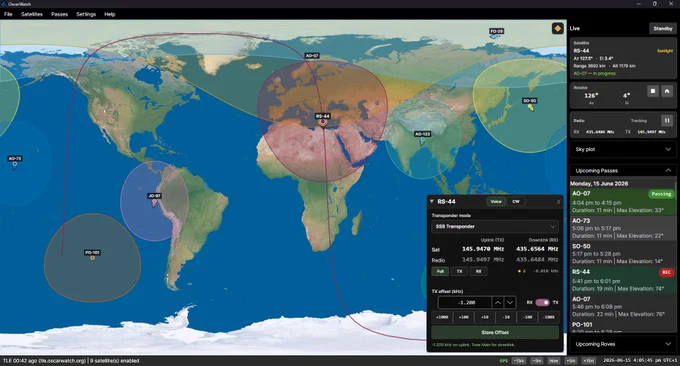This screenshot has height=366, width=680.
Task: Add +10 to TX offset
Action: (x=484, y=317)
